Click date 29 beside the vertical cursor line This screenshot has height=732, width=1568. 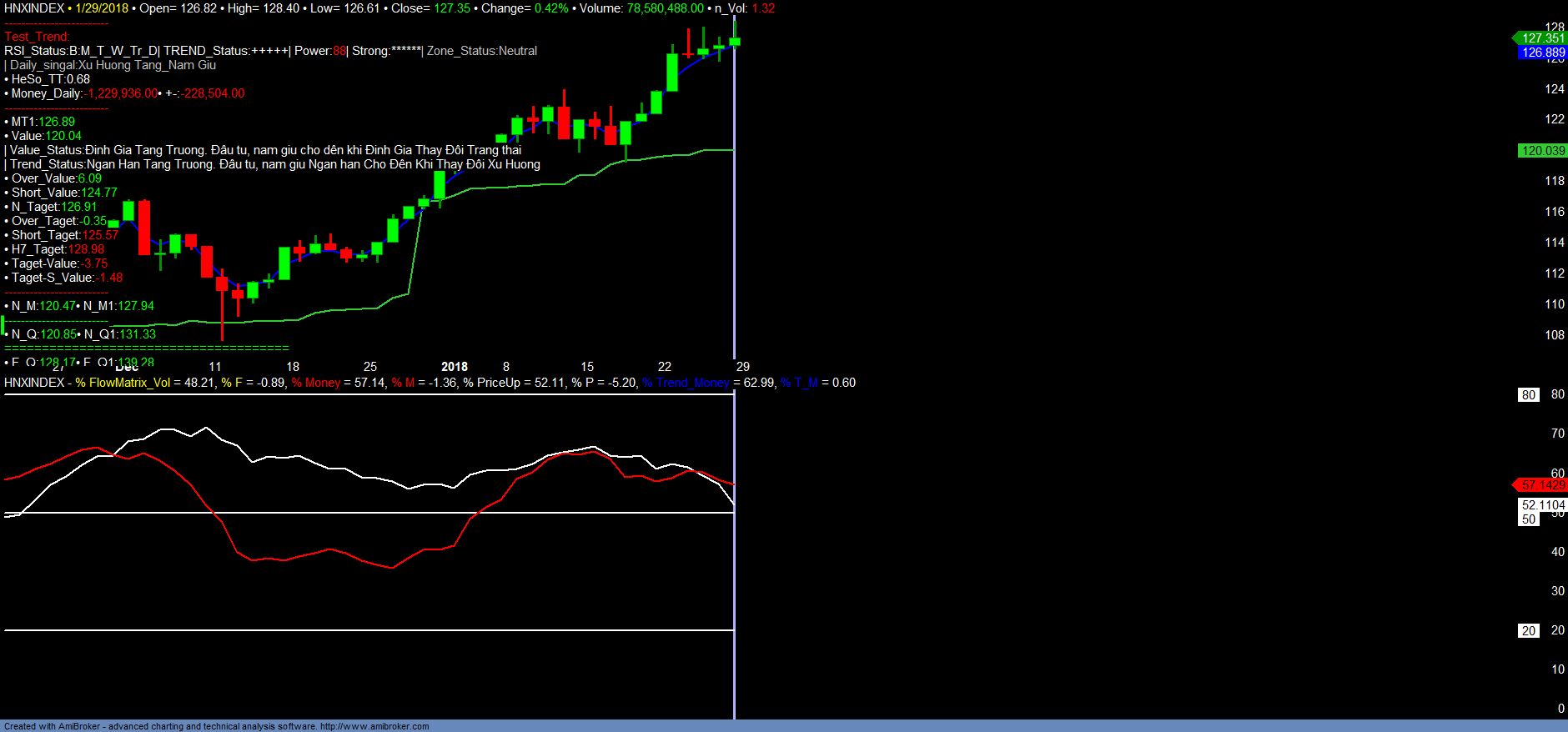(x=742, y=367)
